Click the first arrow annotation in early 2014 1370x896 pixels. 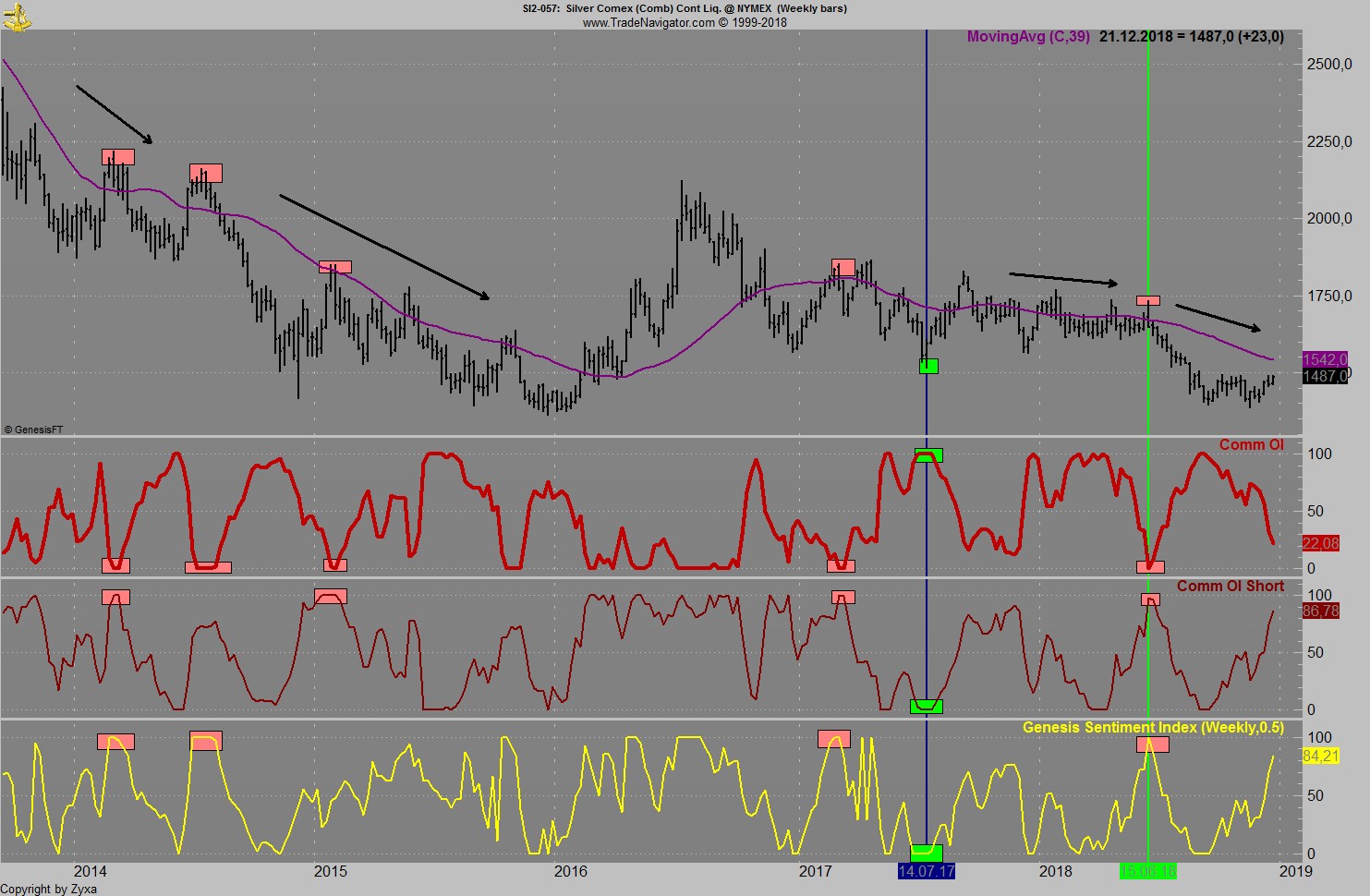point(114,115)
